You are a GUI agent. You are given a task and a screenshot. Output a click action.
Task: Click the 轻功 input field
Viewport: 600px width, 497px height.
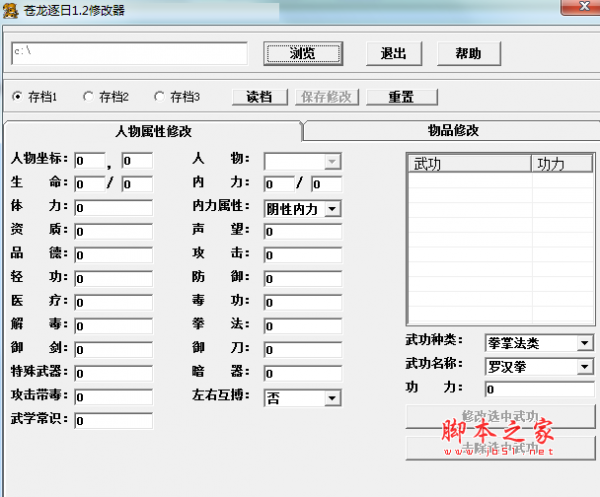[114, 279]
